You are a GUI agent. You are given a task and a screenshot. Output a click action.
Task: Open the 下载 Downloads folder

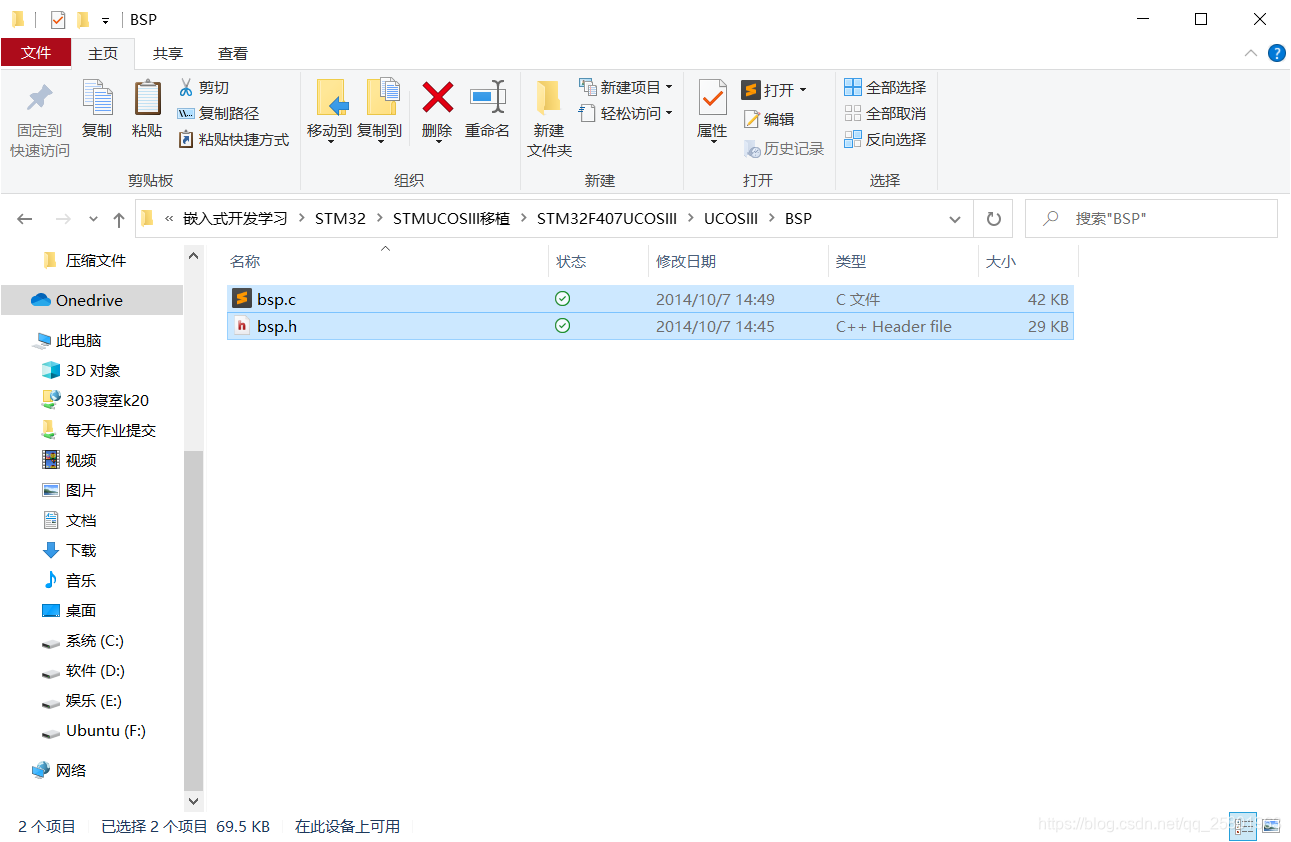pos(81,550)
